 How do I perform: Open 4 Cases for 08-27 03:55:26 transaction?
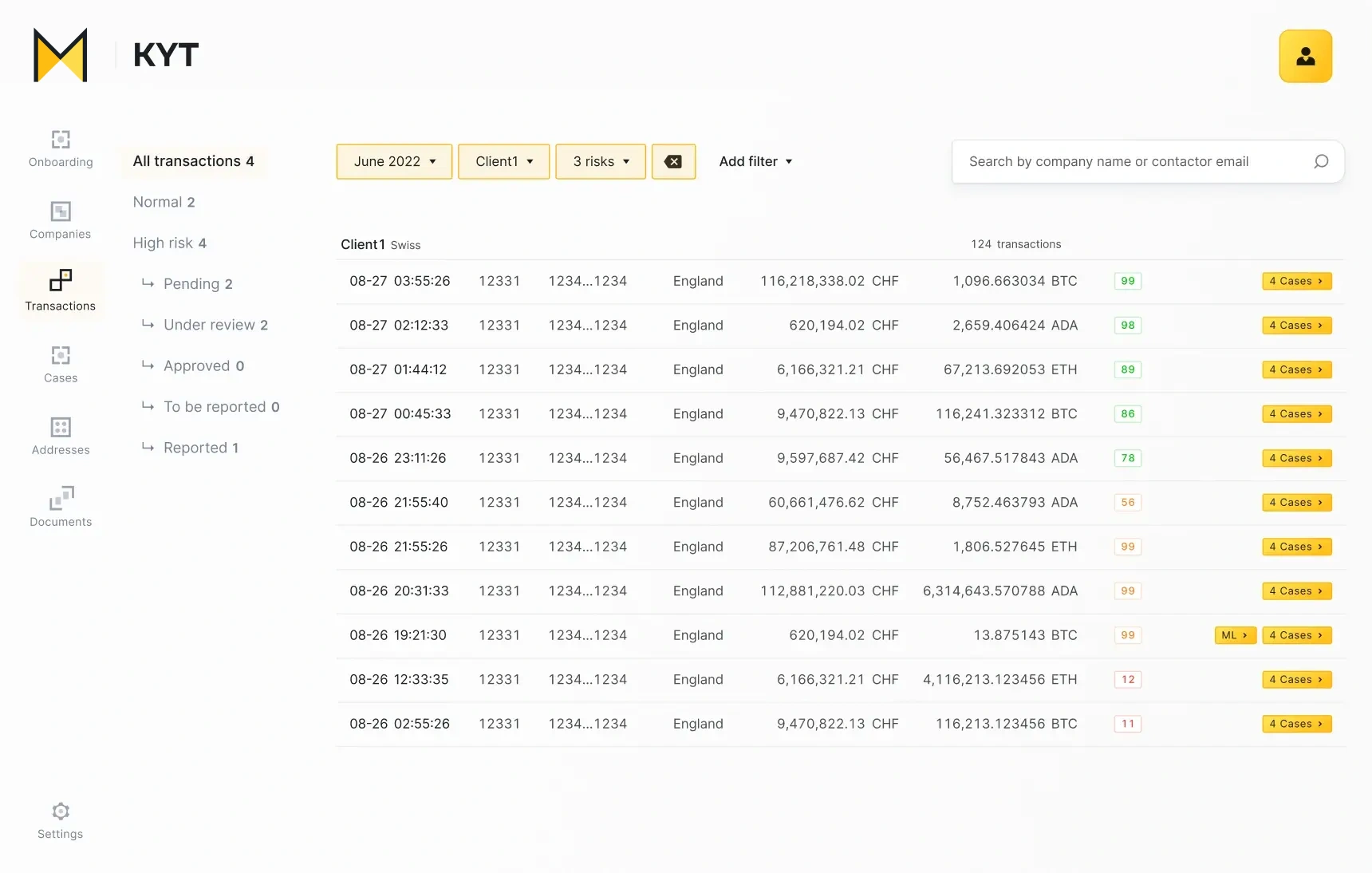tap(1296, 281)
